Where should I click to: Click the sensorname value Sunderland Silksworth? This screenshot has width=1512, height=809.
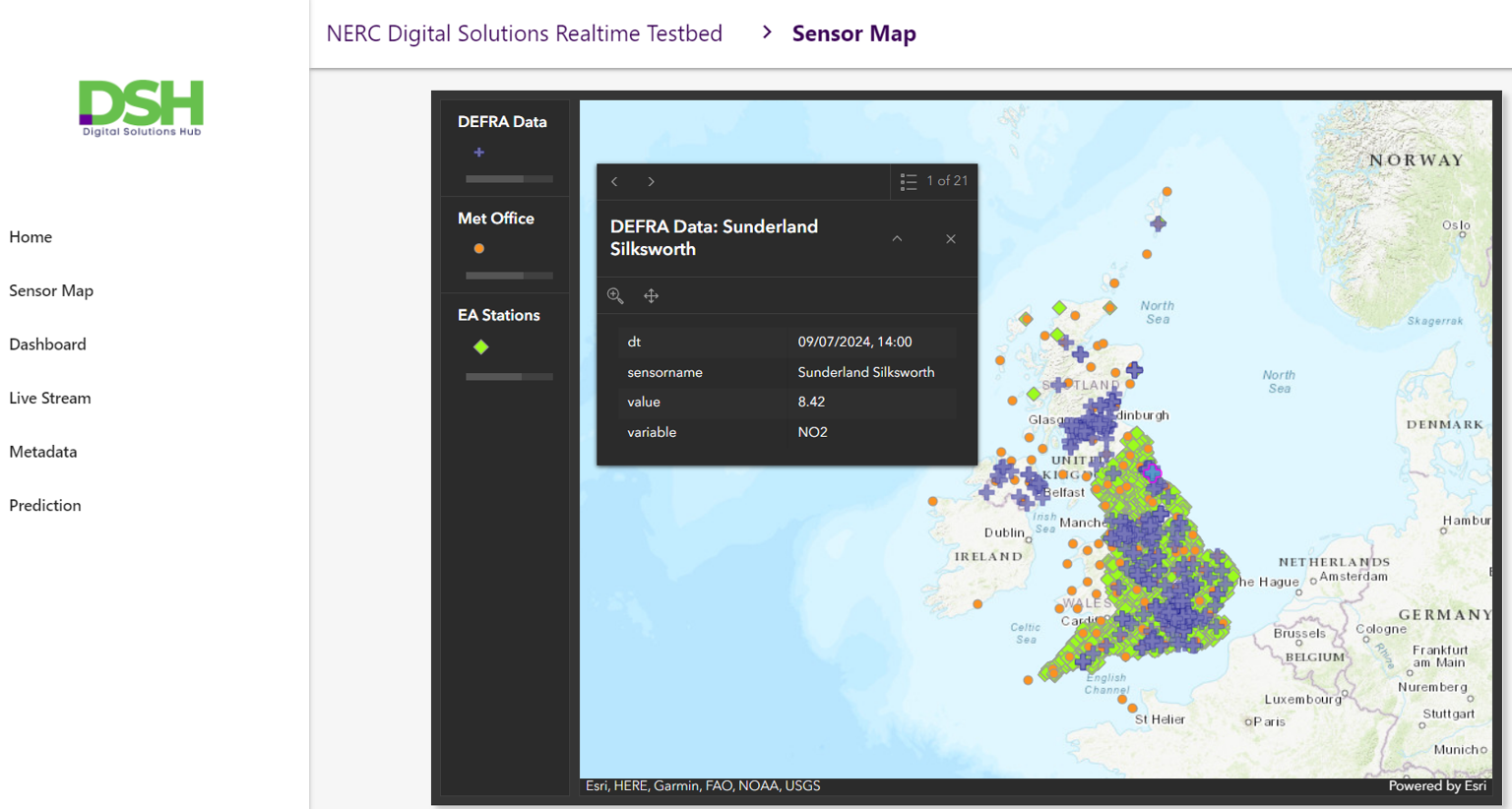coord(866,372)
